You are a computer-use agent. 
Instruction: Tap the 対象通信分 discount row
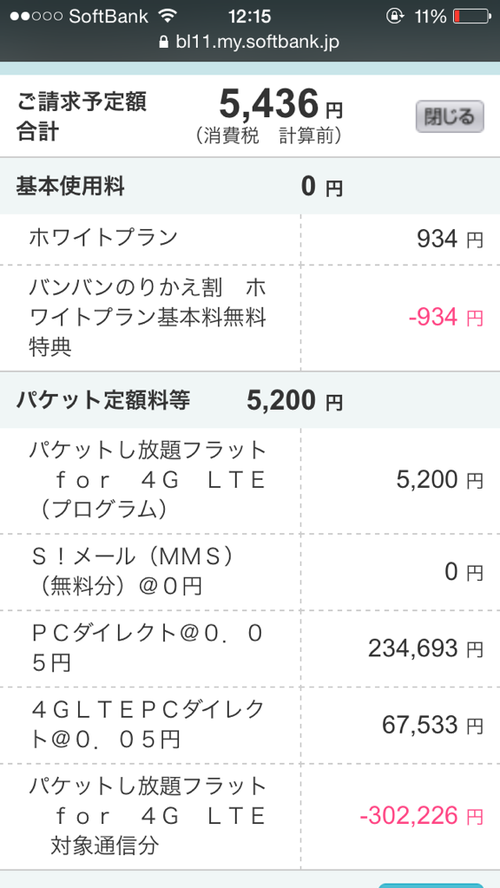(x=250, y=817)
